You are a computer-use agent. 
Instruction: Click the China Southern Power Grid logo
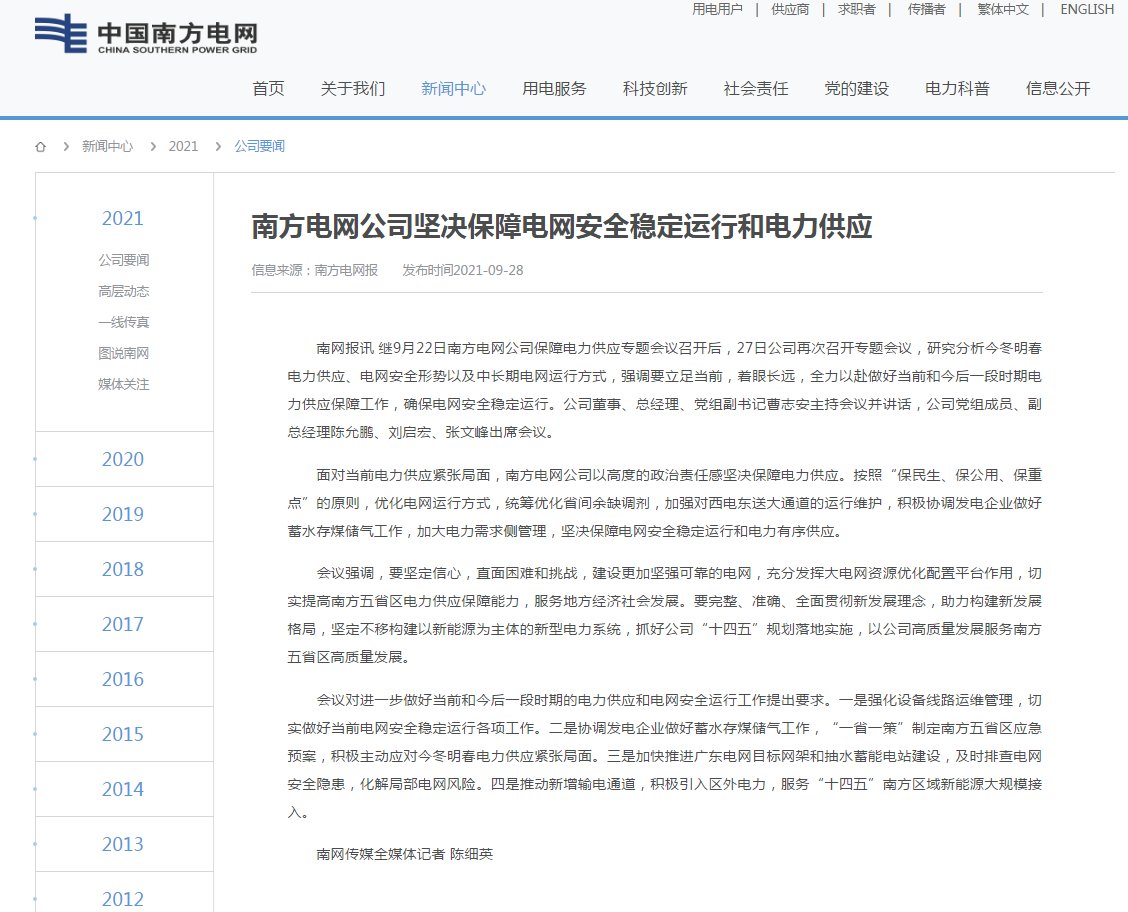click(146, 35)
